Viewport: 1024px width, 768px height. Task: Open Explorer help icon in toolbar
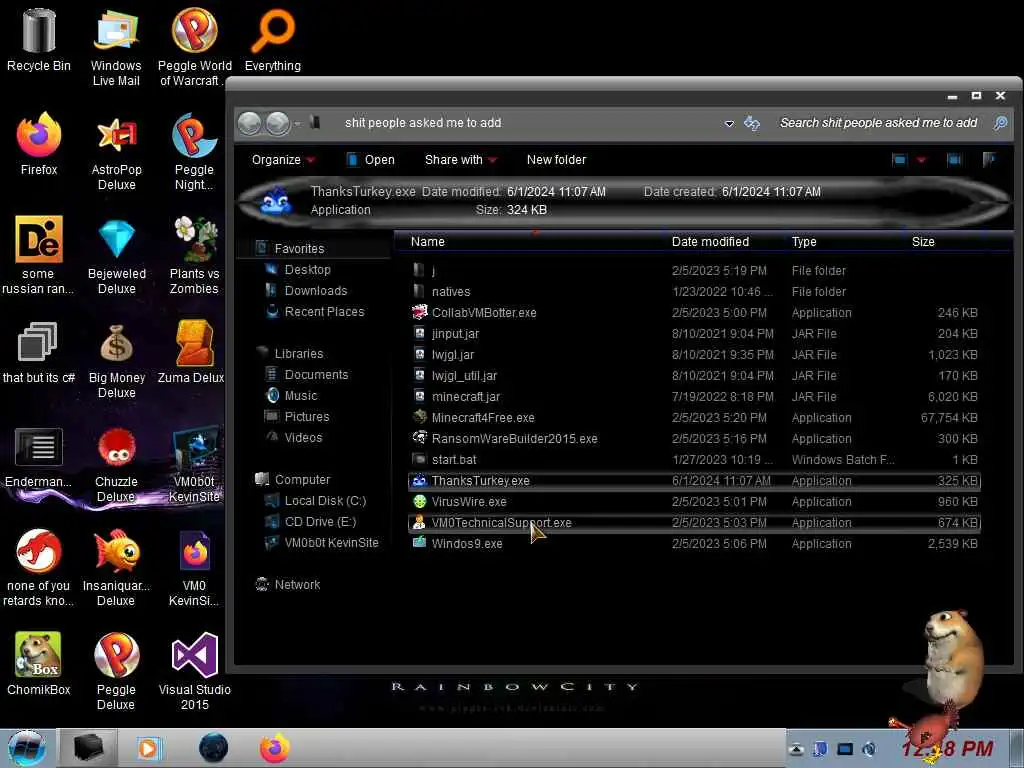tap(989, 159)
